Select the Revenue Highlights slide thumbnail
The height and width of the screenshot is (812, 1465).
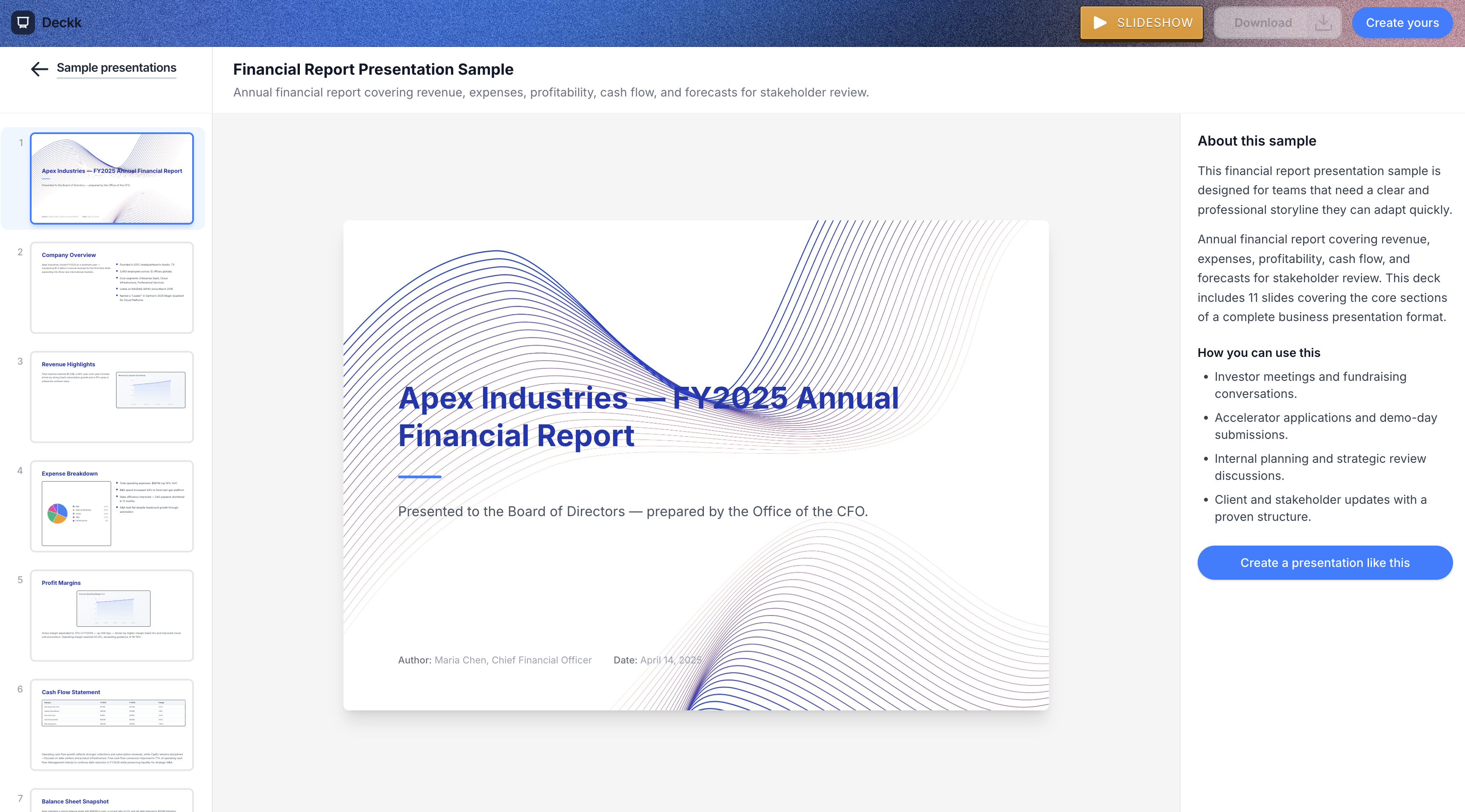[x=112, y=396]
